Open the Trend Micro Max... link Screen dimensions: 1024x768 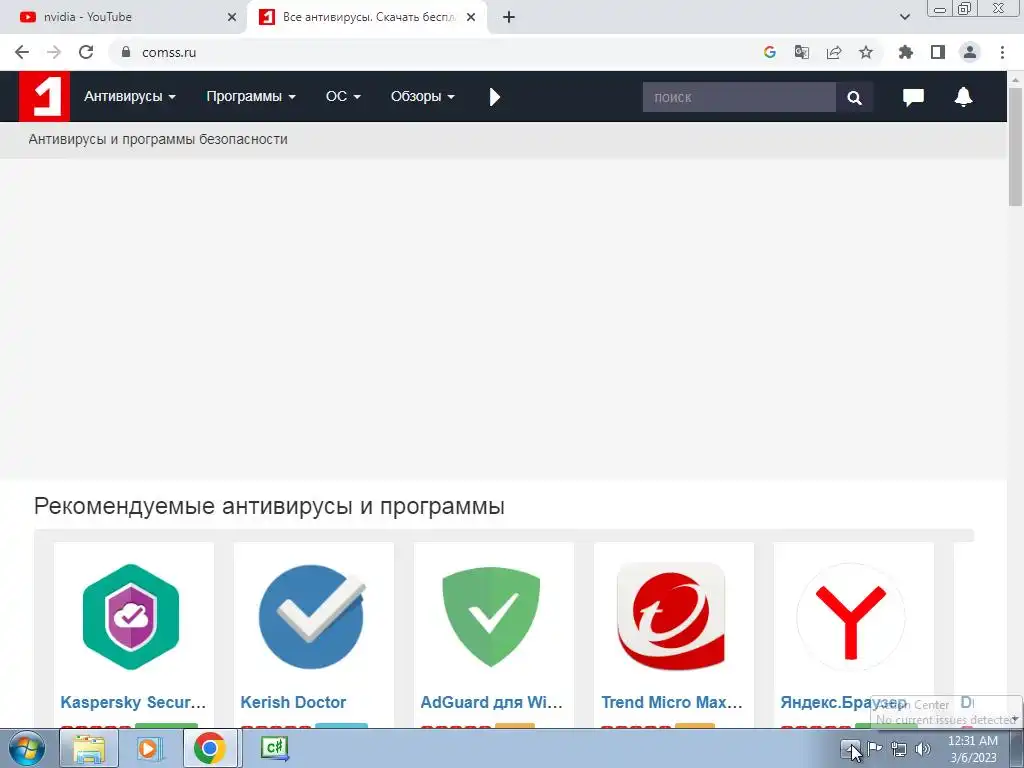click(672, 702)
